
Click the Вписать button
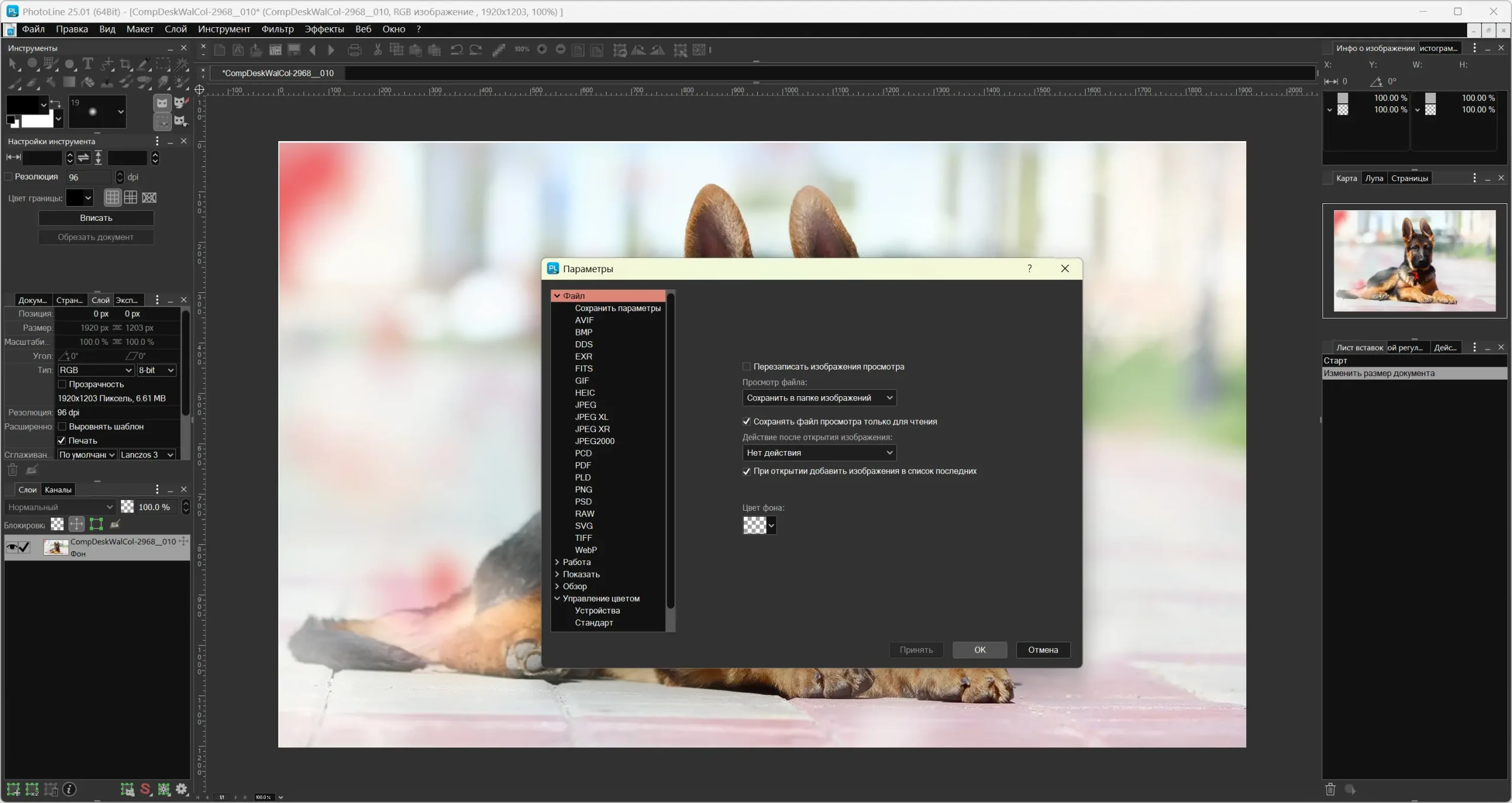click(x=96, y=218)
